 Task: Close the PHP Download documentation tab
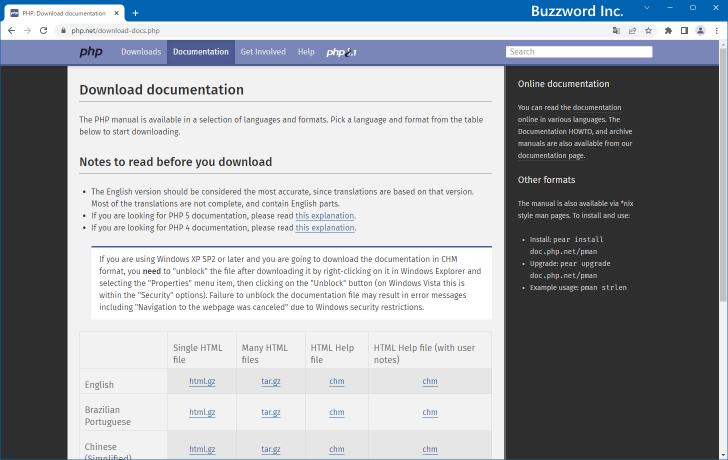(115, 12)
